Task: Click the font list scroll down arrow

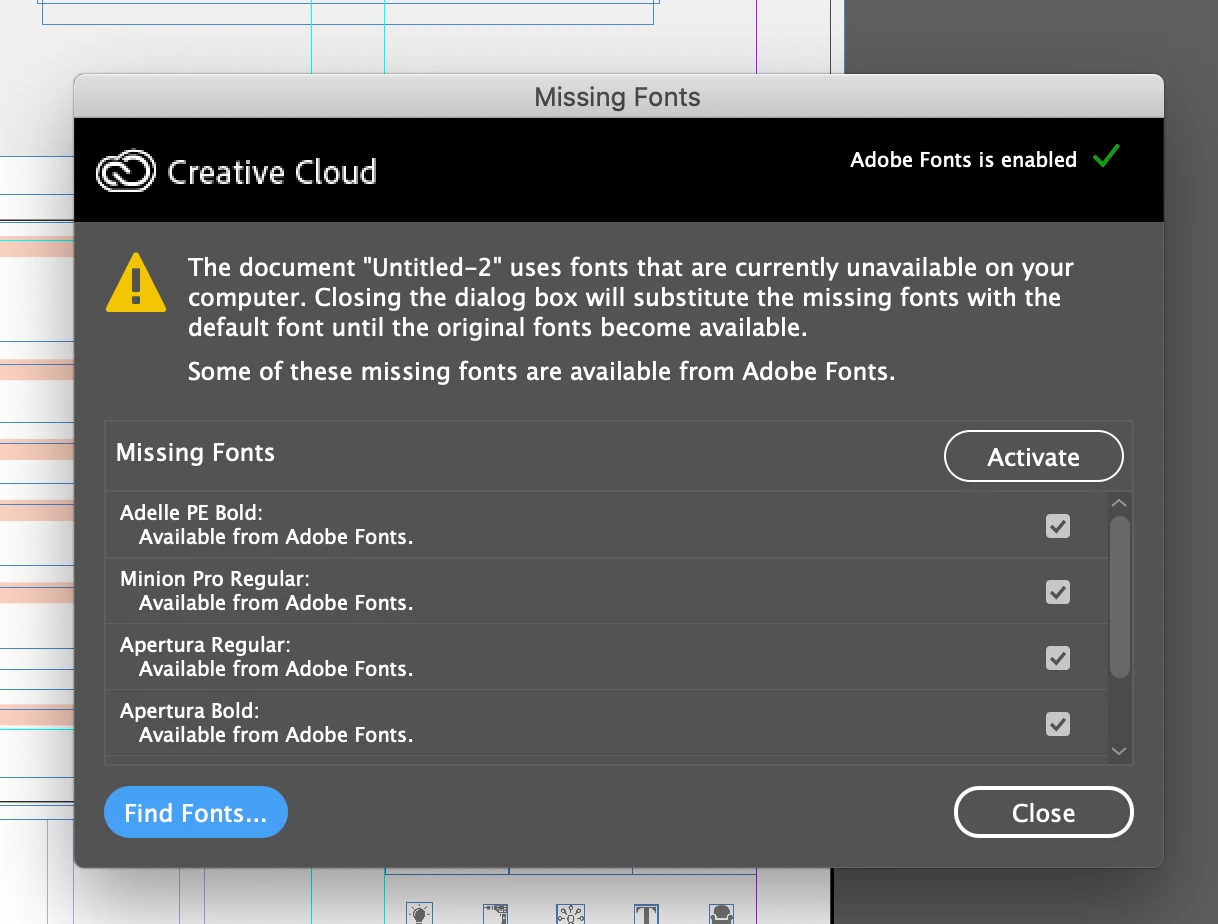Action: 1119,751
